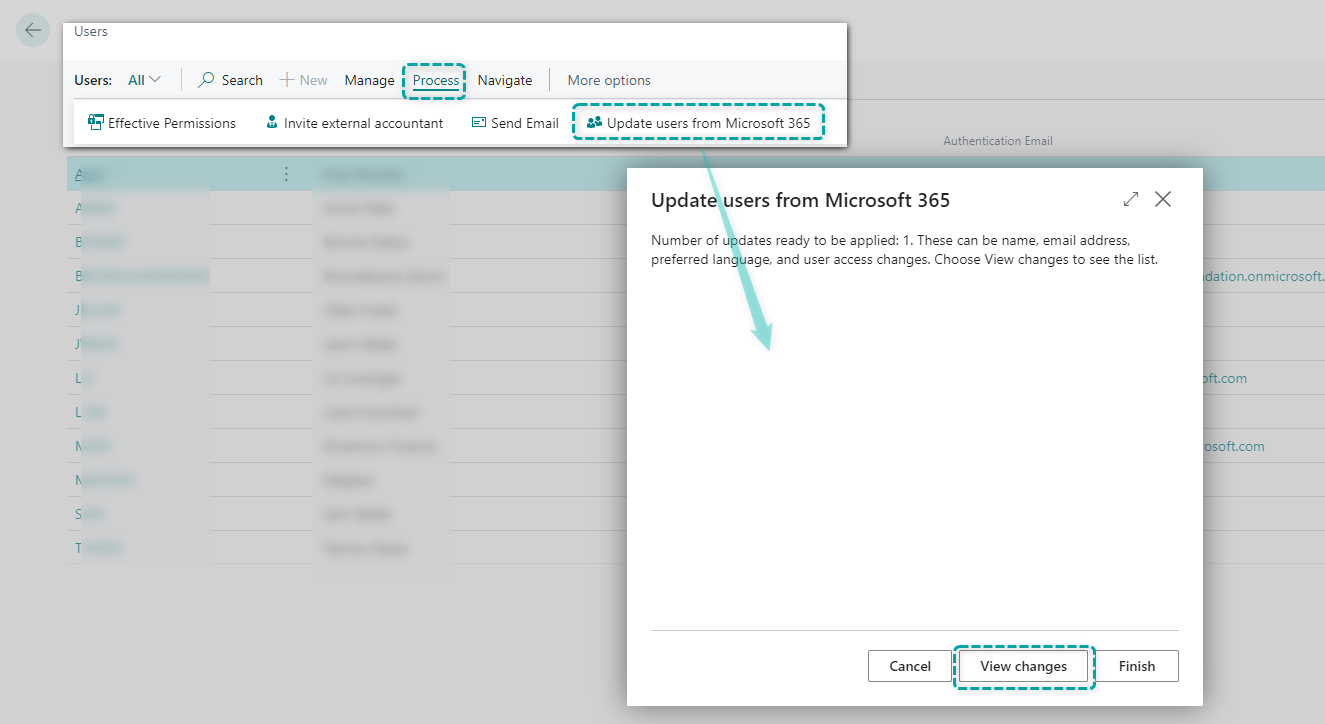
Task: Click the Invite external accountant icon
Action: tap(271, 123)
